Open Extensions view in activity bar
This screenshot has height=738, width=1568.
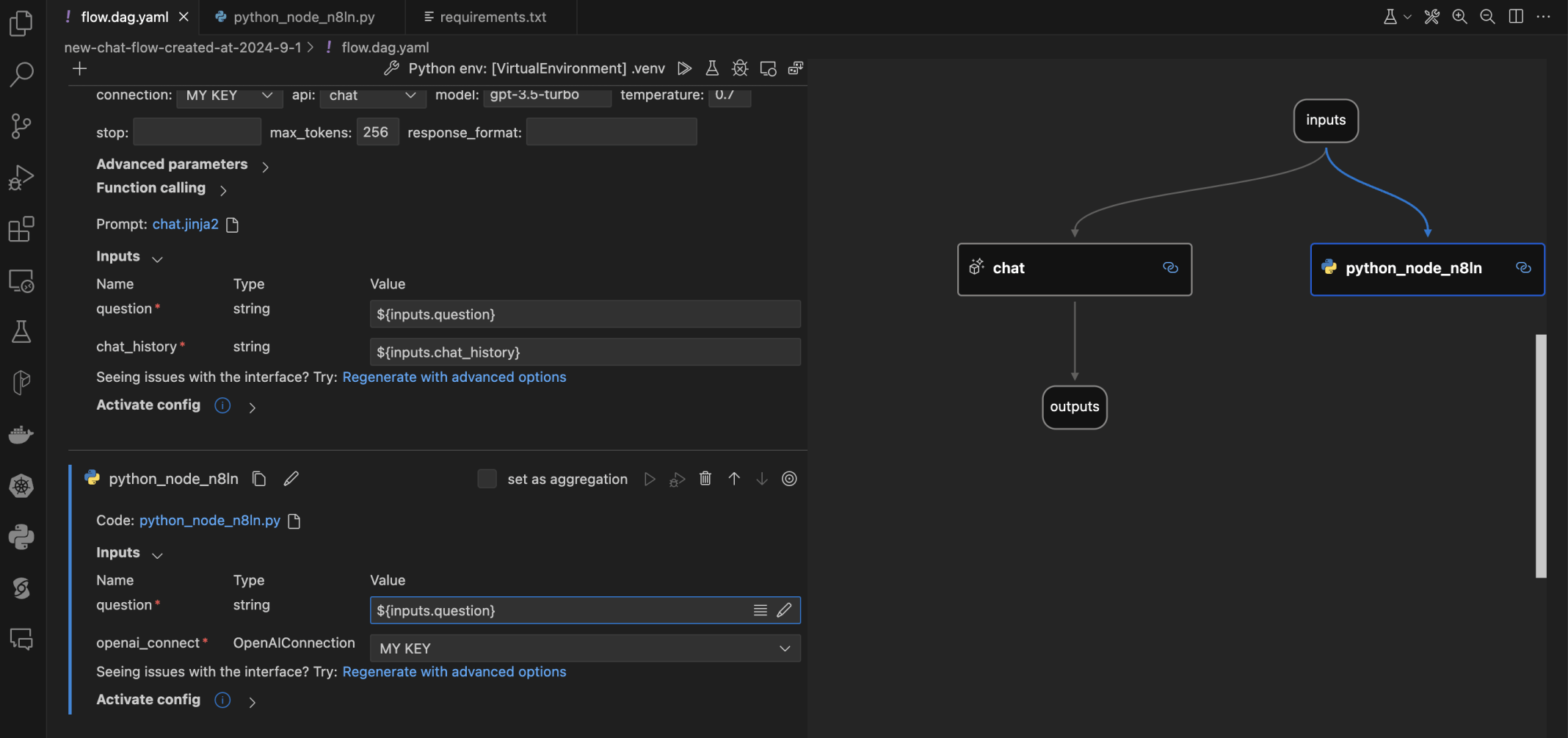point(21,229)
